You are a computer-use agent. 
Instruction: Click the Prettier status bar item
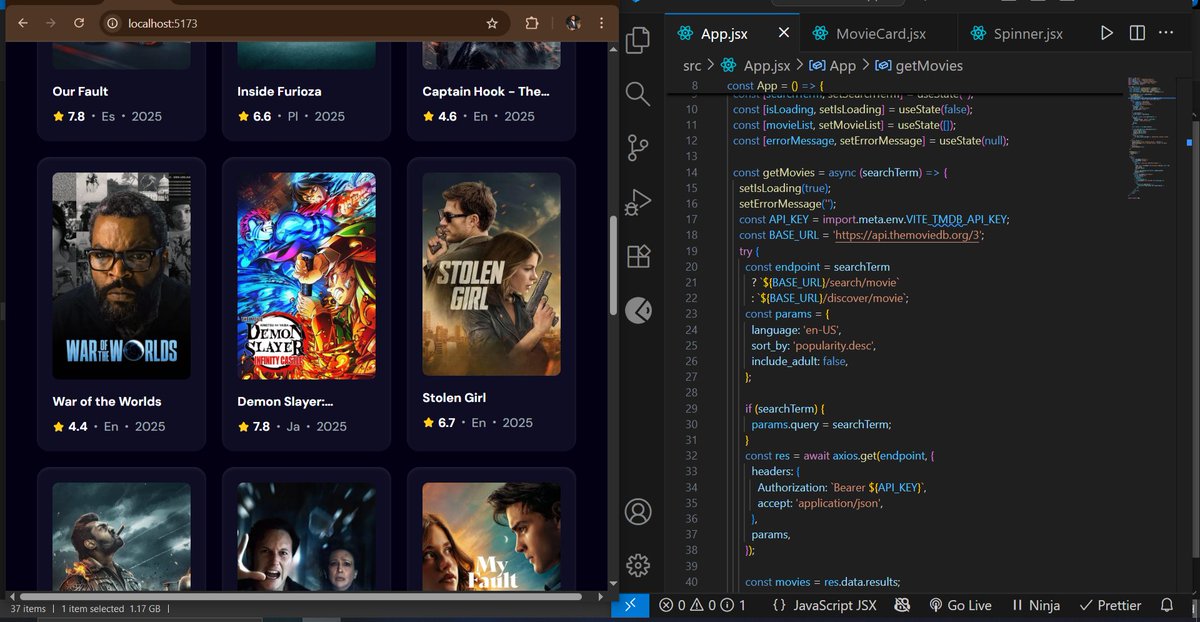pos(1110,605)
